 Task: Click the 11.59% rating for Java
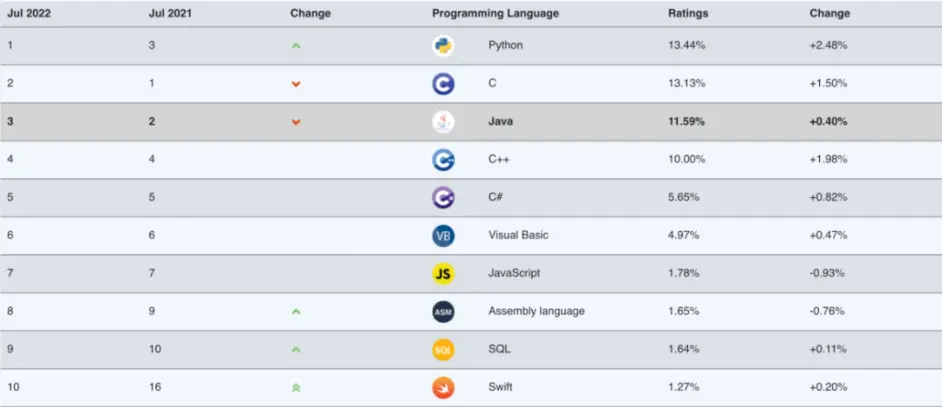pos(686,121)
